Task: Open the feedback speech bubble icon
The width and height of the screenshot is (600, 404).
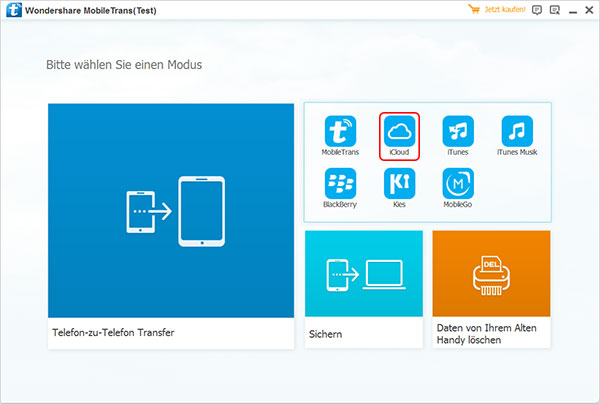Action: click(x=537, y=10)
